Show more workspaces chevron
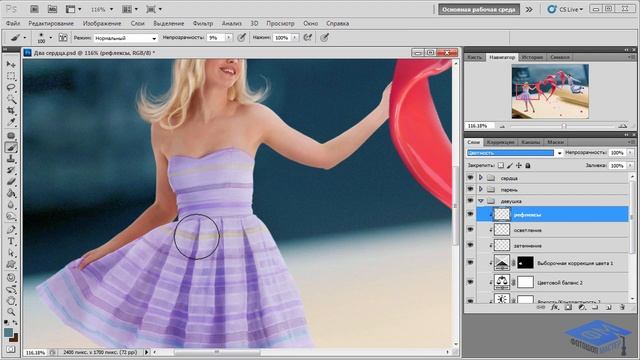 (529, 9)
